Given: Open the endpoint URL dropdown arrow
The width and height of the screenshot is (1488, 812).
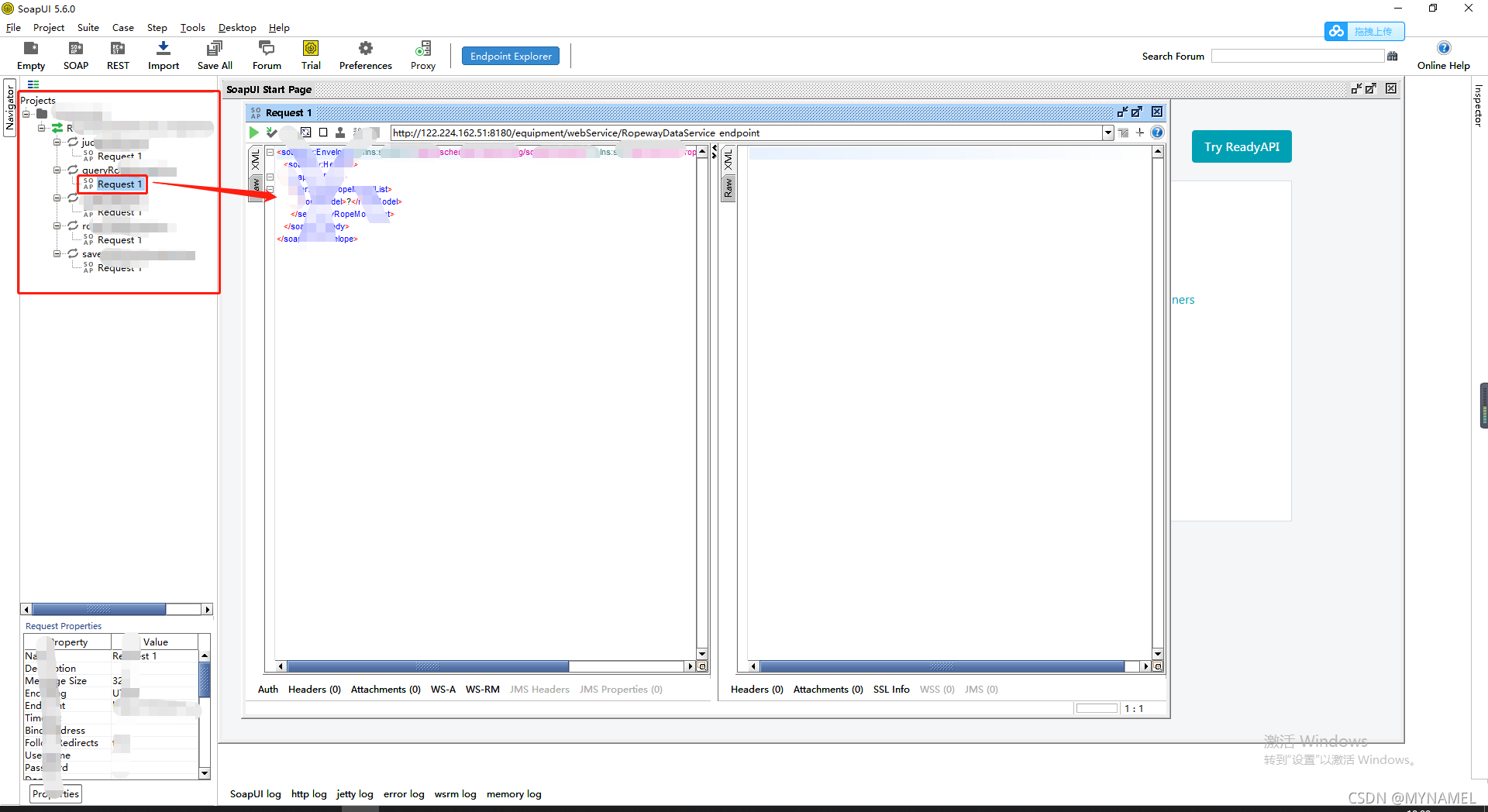Looking at the screenshot, I should coord(1107,132).
